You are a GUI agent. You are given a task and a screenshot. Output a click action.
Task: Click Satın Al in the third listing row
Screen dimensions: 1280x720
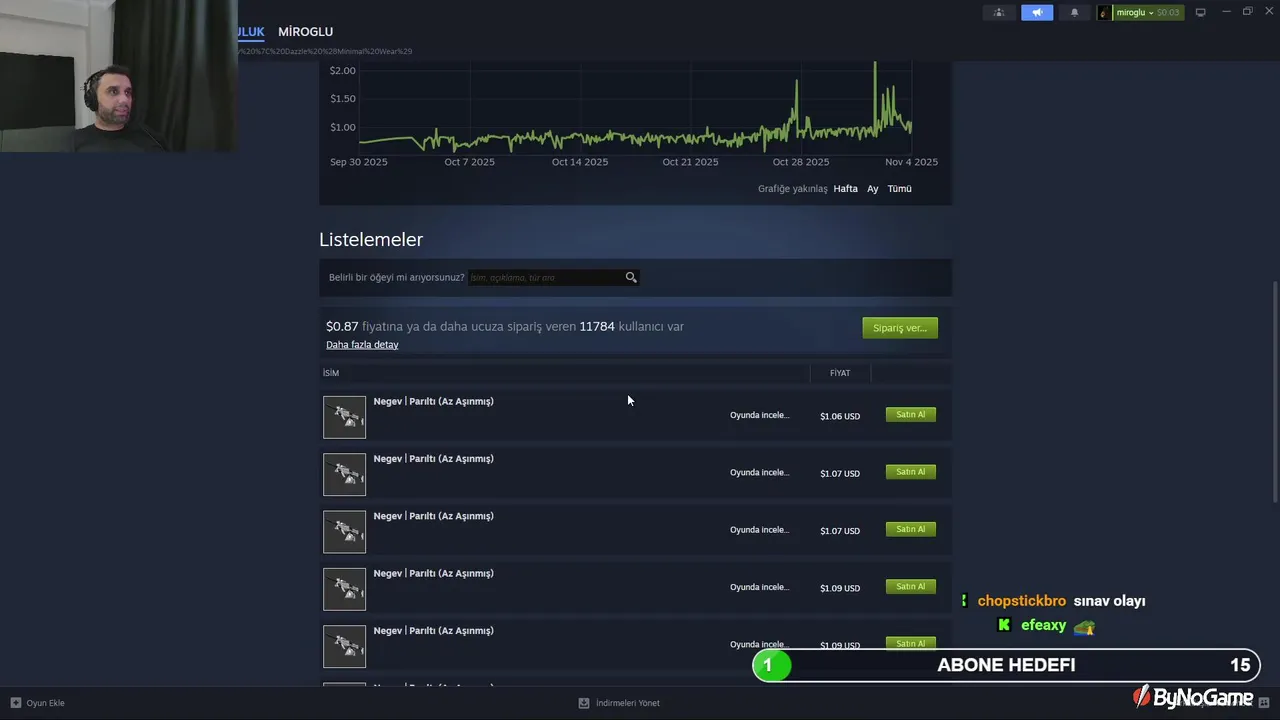click(911, 529)
